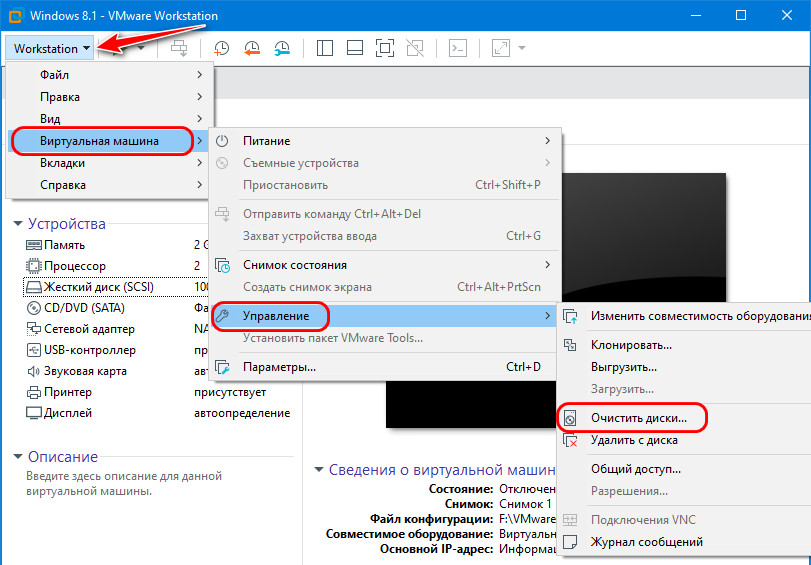
Task: Select the Управление menu entry
Action: point(384,316)
